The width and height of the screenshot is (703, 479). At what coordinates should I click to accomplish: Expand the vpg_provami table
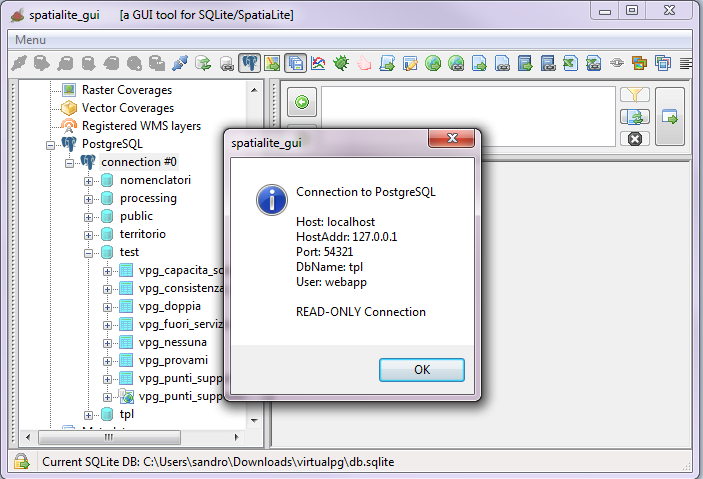pyautogui.click(x=107, y=361)
